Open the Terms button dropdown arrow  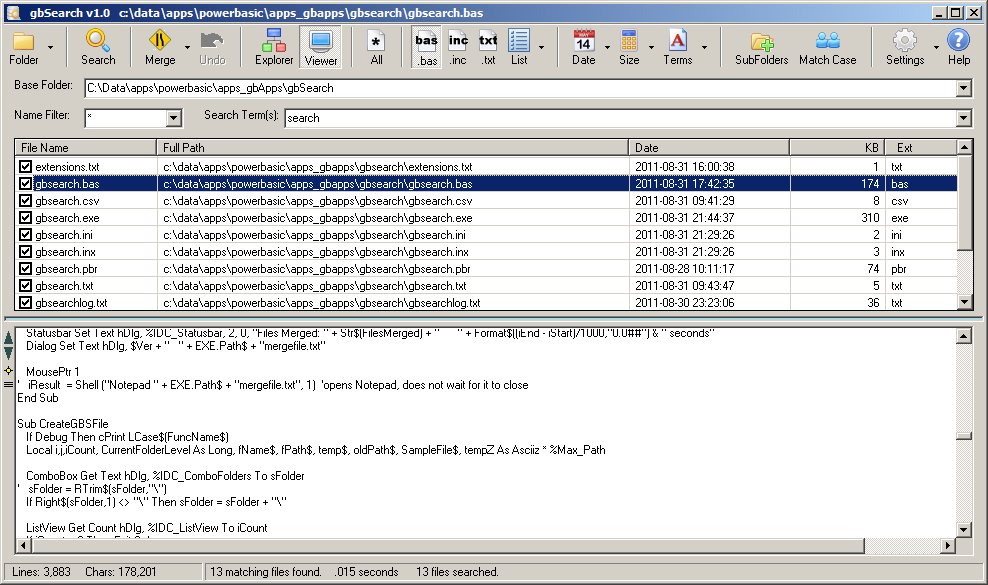tap(704, 47)
